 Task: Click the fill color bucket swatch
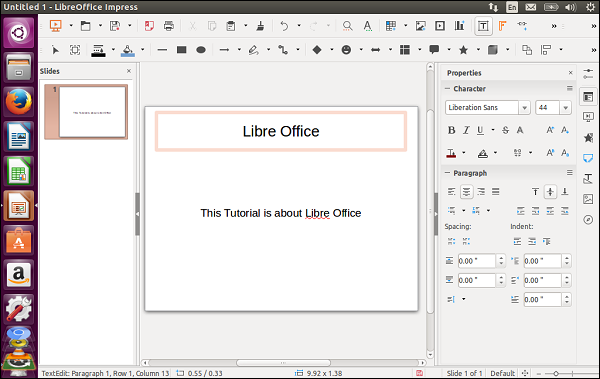(x=128, y=50)
